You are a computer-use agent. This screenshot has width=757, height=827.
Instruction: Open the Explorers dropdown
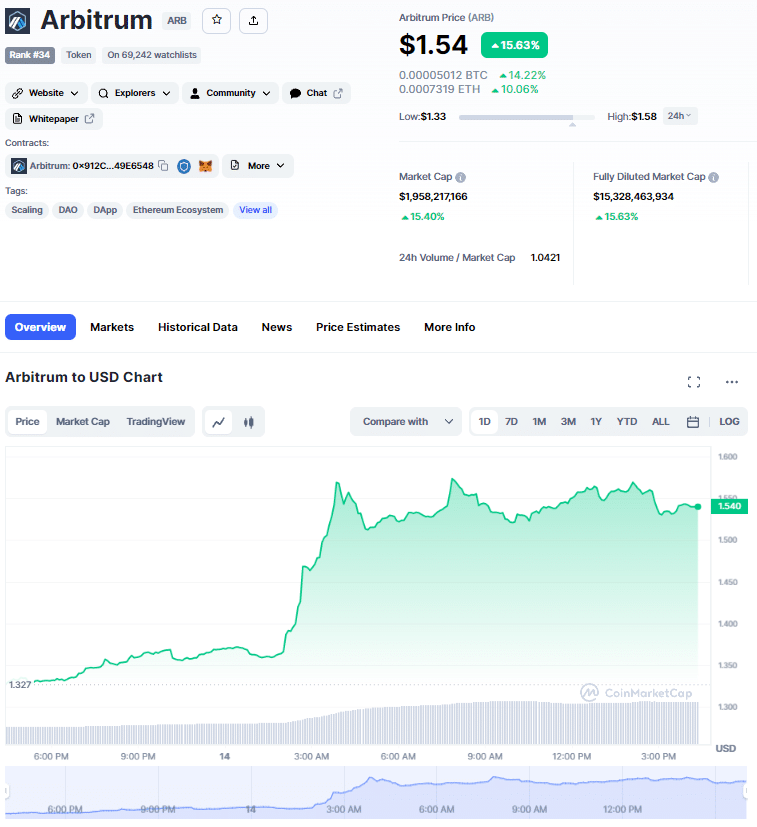point(134,93)
